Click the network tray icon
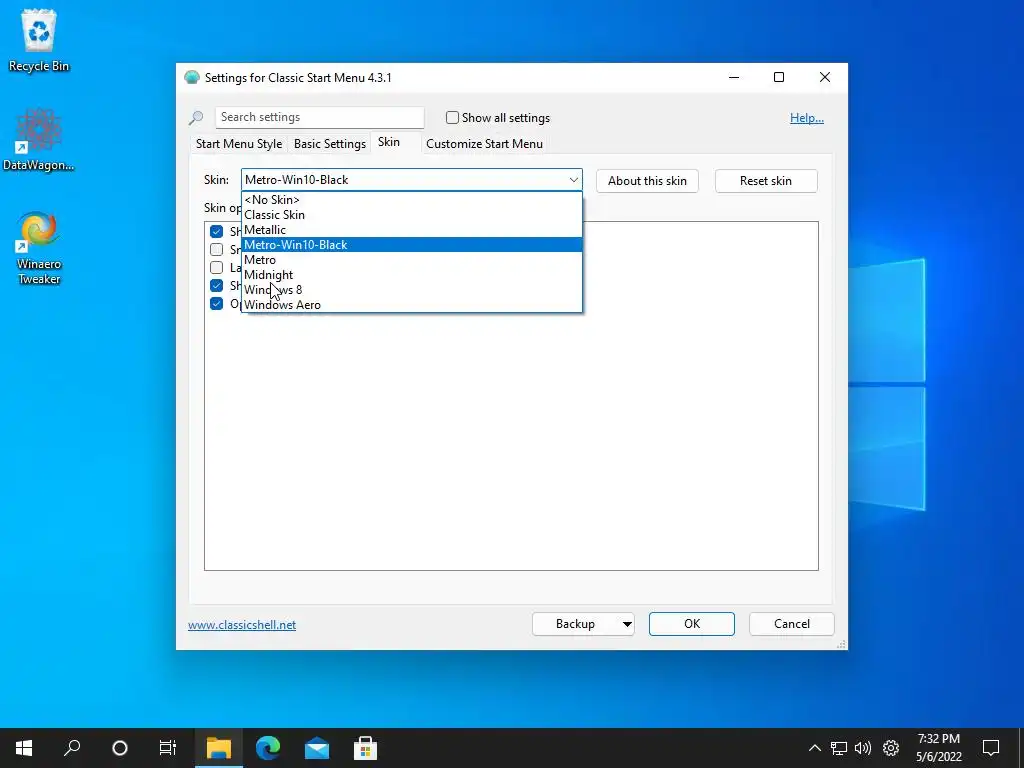Image resolution: width=1024 pixels, height=768 pixels. (839, 748)
